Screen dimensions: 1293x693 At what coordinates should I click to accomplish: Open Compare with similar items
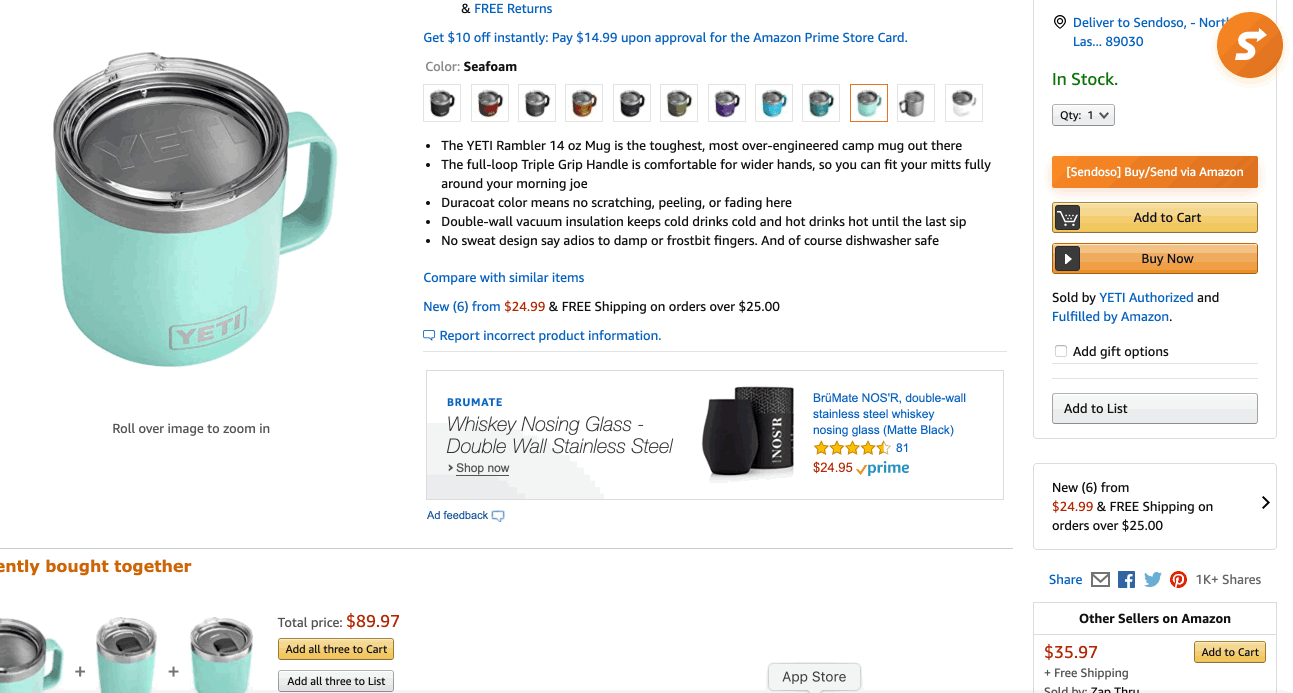[503, 277]
